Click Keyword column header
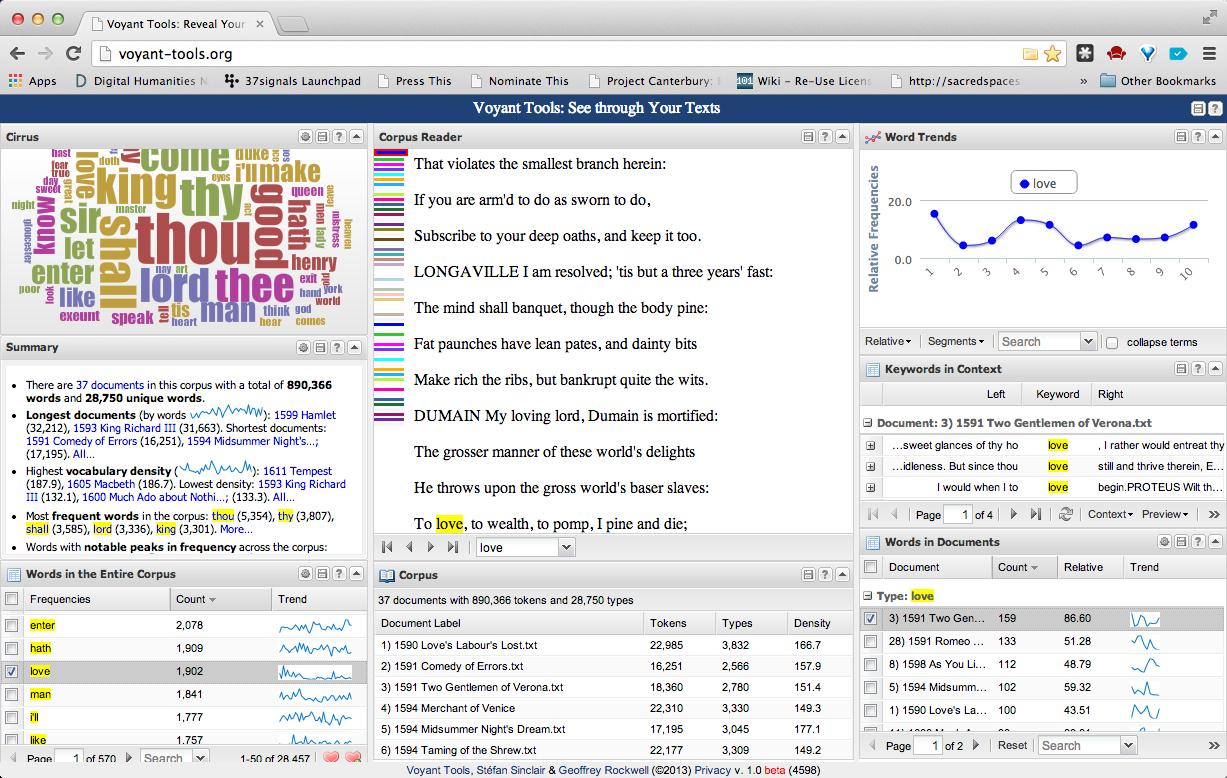This screenshot has width=1227, height=778. 1057,394
